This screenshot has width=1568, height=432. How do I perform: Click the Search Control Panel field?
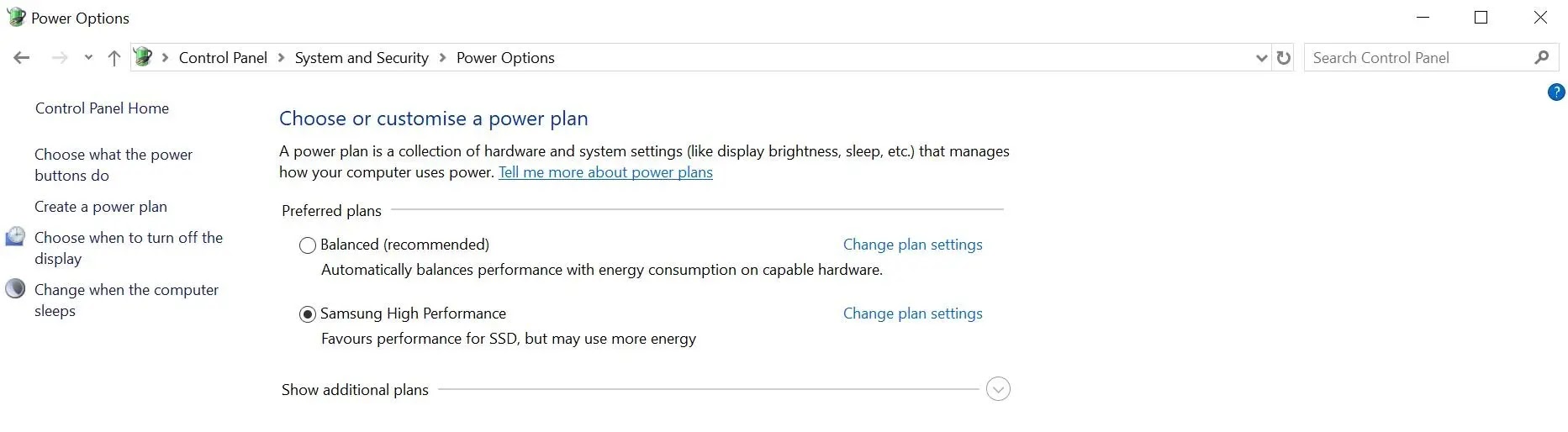(x=1421, y=58)
